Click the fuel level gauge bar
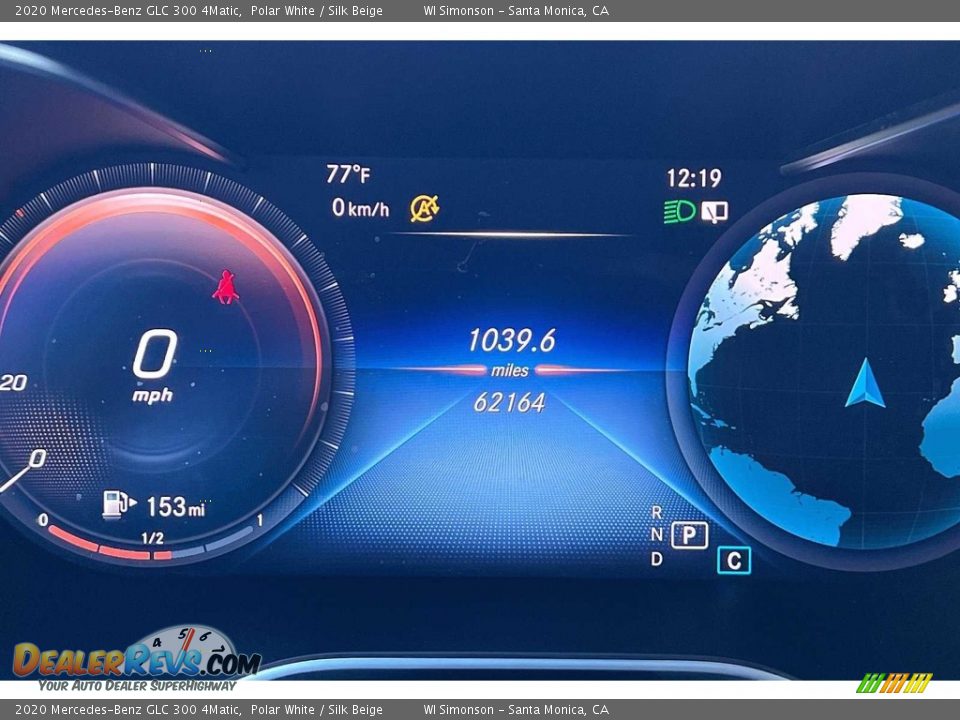The height and width of the screenshot is (720, 960). tap(151, 544)
